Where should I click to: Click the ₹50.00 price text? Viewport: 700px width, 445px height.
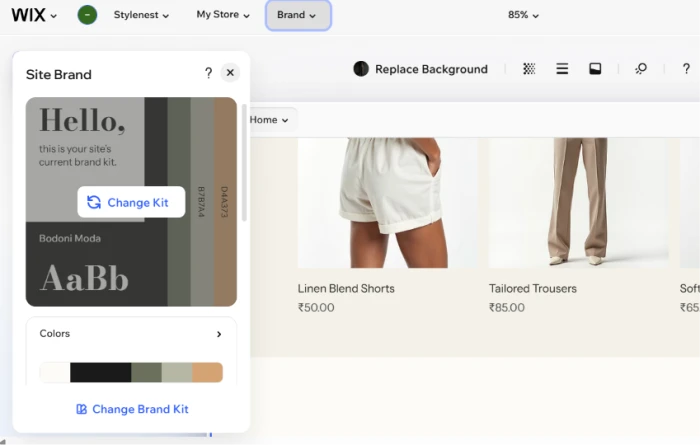(316, 308)
